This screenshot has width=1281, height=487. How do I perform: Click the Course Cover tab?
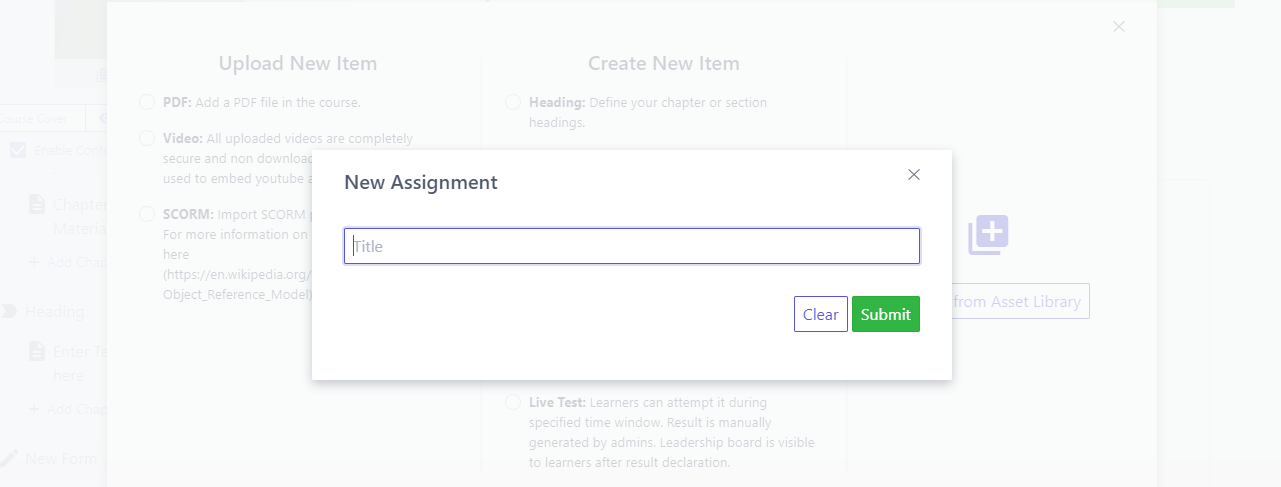tap(35, 119)
